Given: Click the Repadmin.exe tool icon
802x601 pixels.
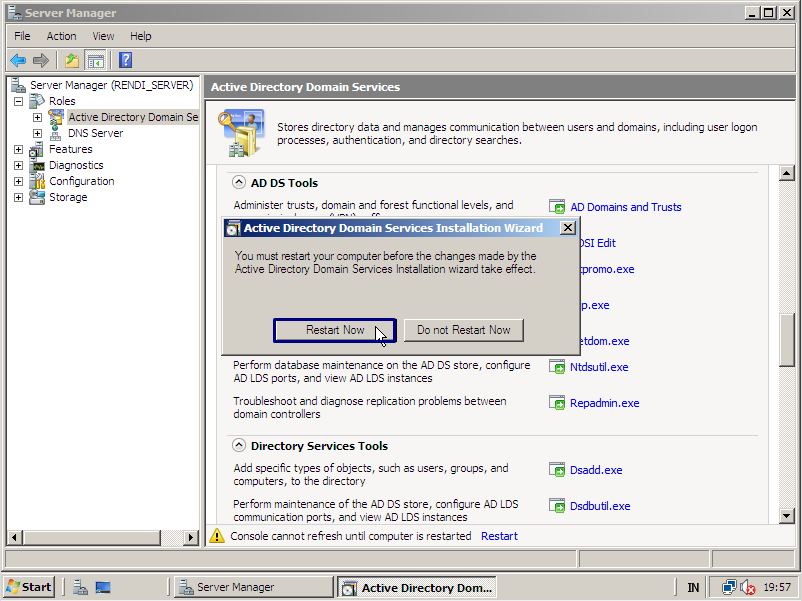Looking at the screenshot, I should 558,403.
